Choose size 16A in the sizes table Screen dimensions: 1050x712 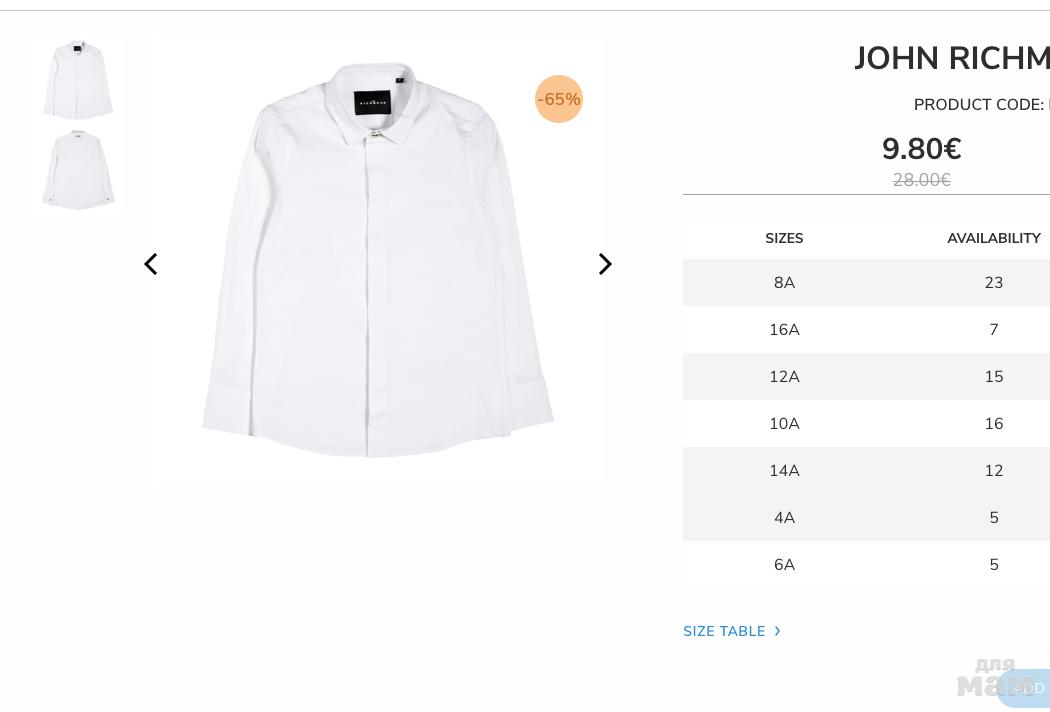click(x=784, y=330)
